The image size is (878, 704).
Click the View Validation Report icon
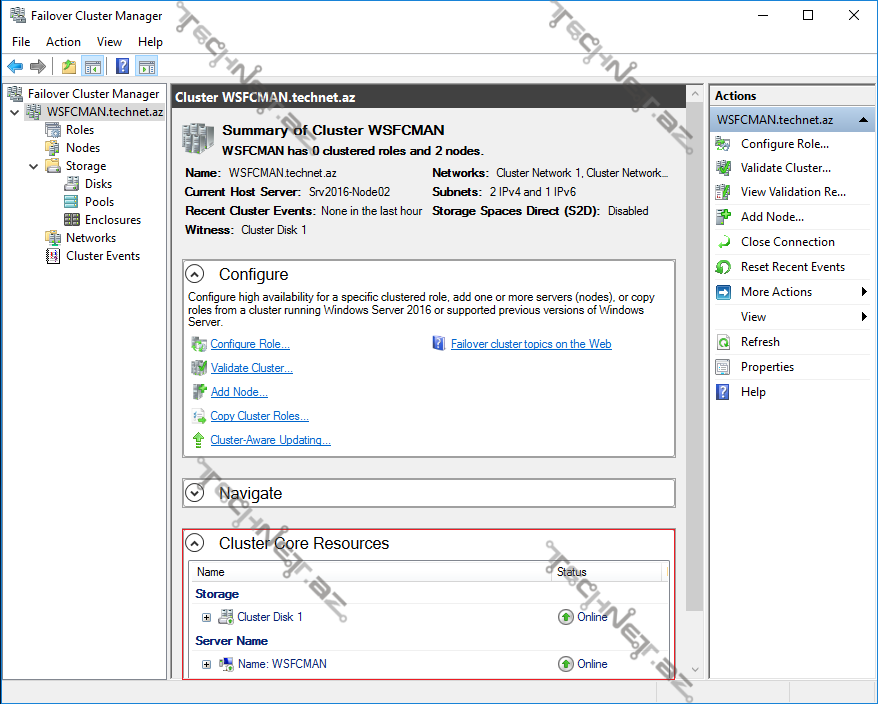click(722, 193)
